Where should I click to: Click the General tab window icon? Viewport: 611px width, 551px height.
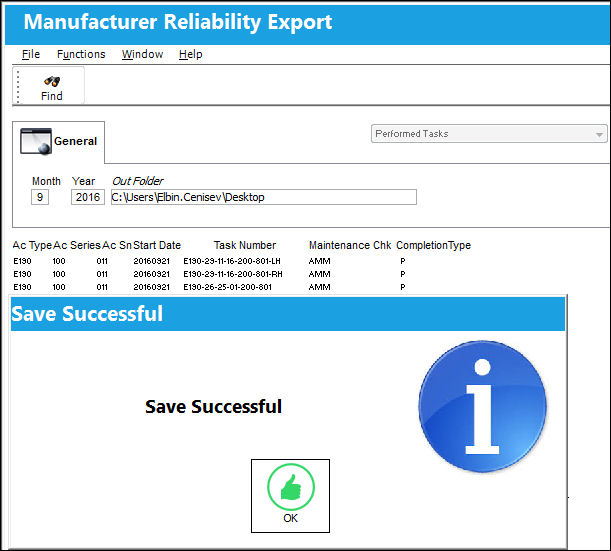(36, 141)
